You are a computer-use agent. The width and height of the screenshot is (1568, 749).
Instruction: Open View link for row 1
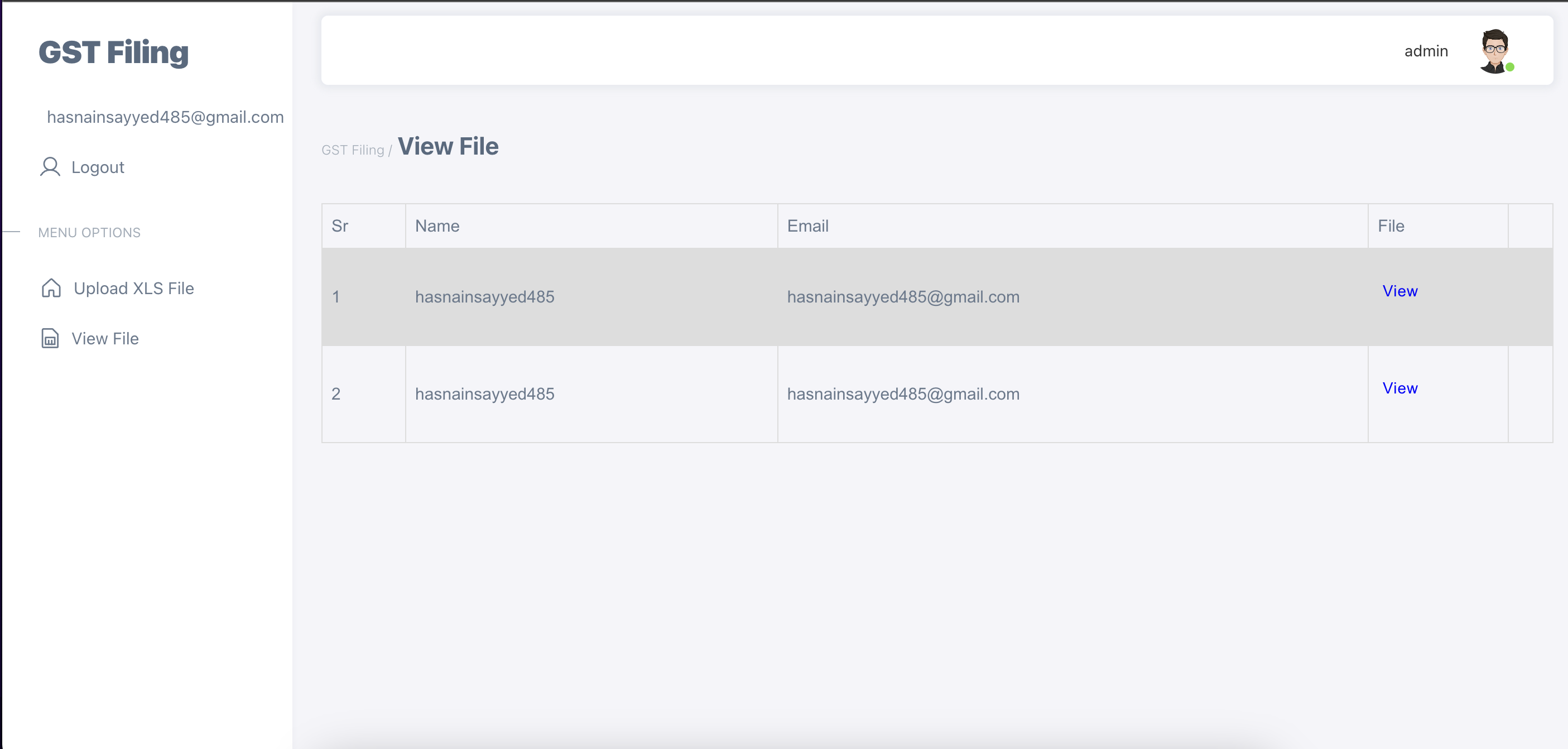(1400, 291)
